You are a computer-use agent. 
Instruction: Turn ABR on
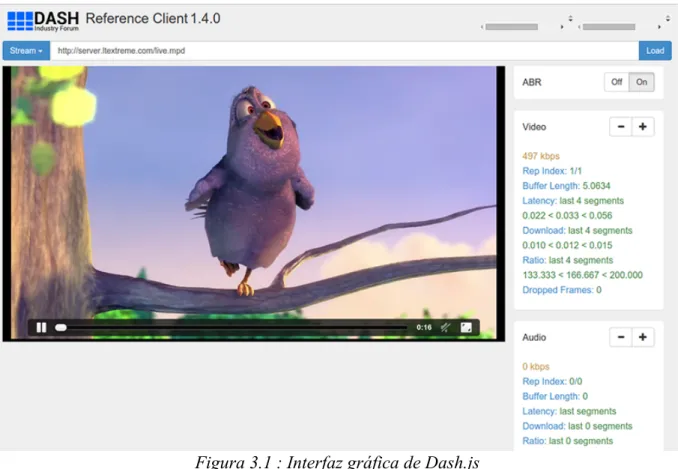pyautogui.click(x=642, y=82)
